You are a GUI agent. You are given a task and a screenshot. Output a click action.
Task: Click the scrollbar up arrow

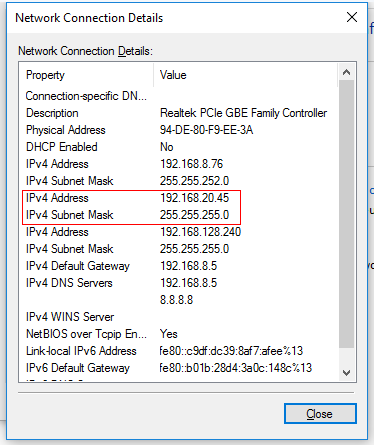point(346,72)
